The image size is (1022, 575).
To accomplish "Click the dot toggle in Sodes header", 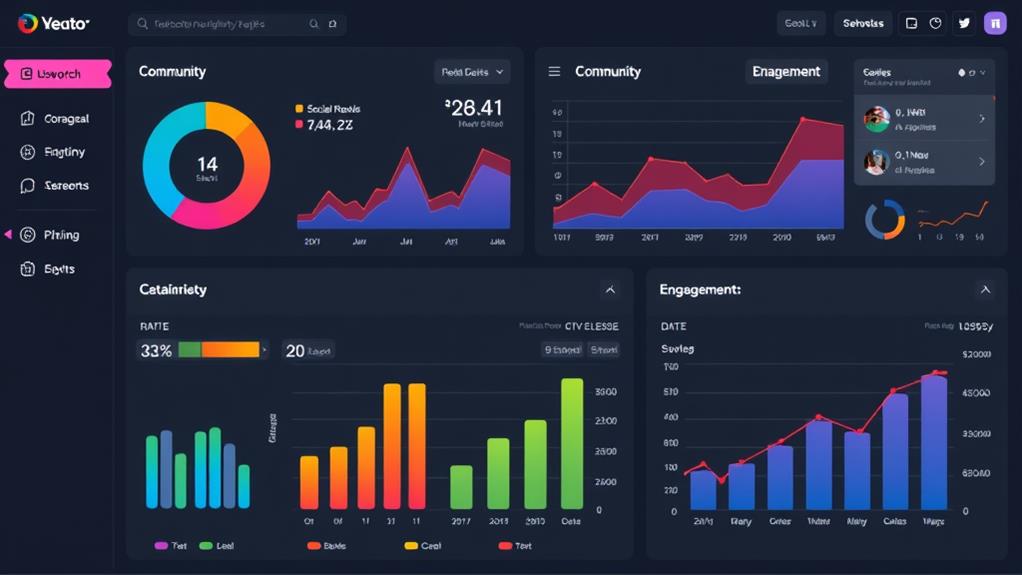I will 961,72.
